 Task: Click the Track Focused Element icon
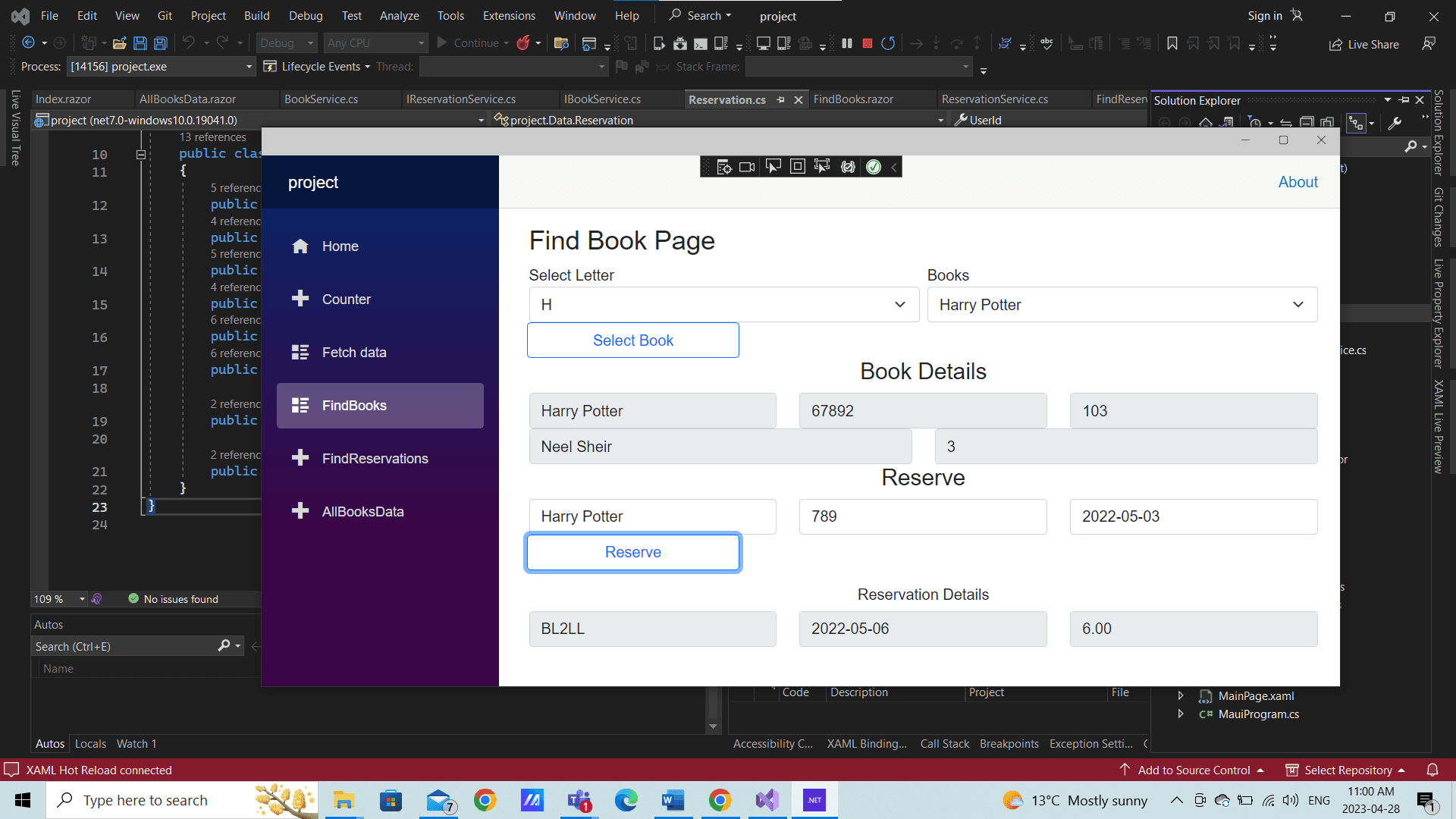click(x=822, y=167)
